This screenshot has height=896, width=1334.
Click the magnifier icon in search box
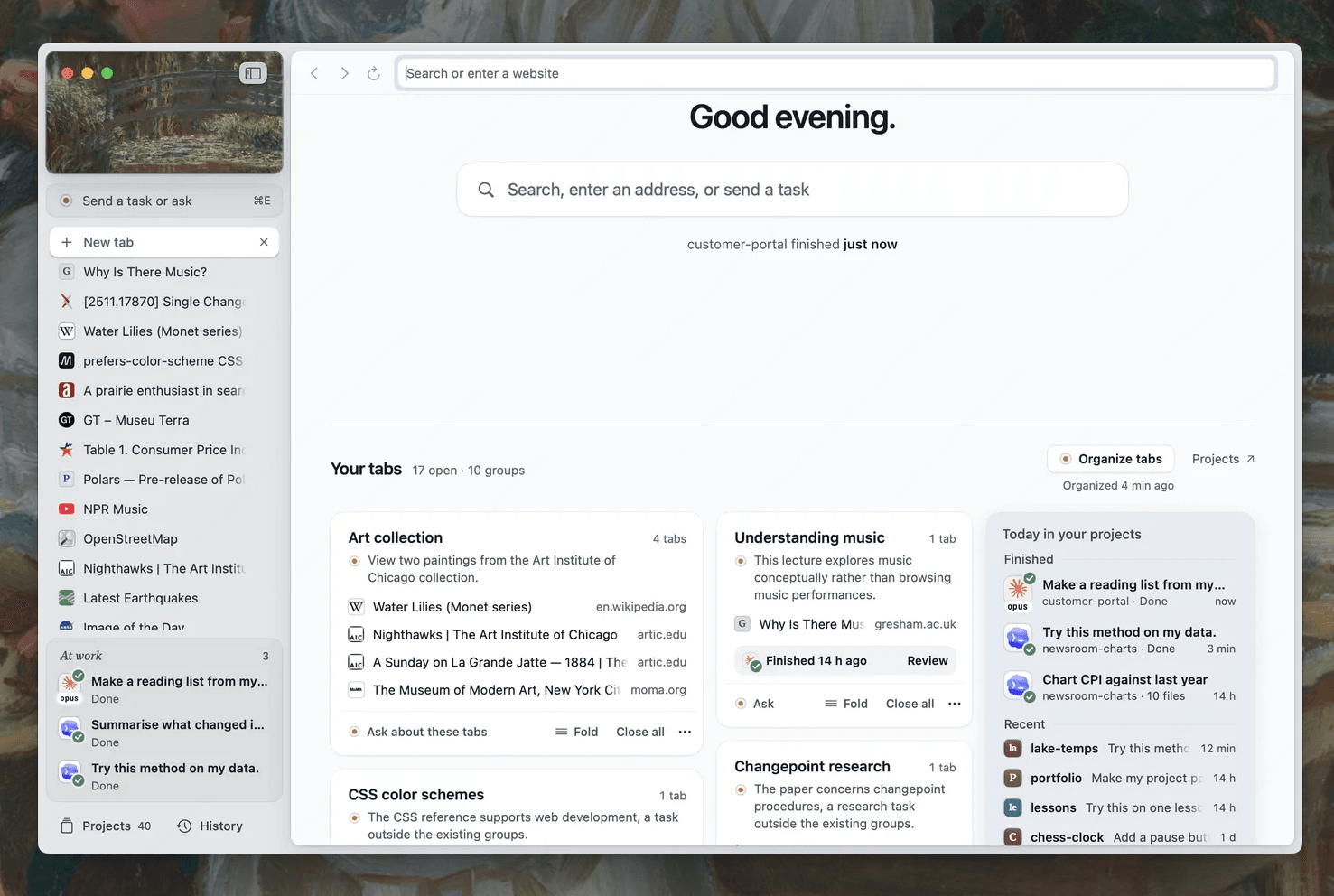486,190
